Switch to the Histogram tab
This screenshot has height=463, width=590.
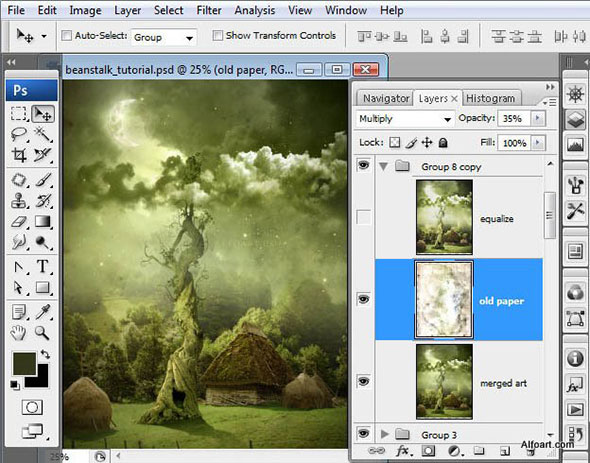[491, 99]
